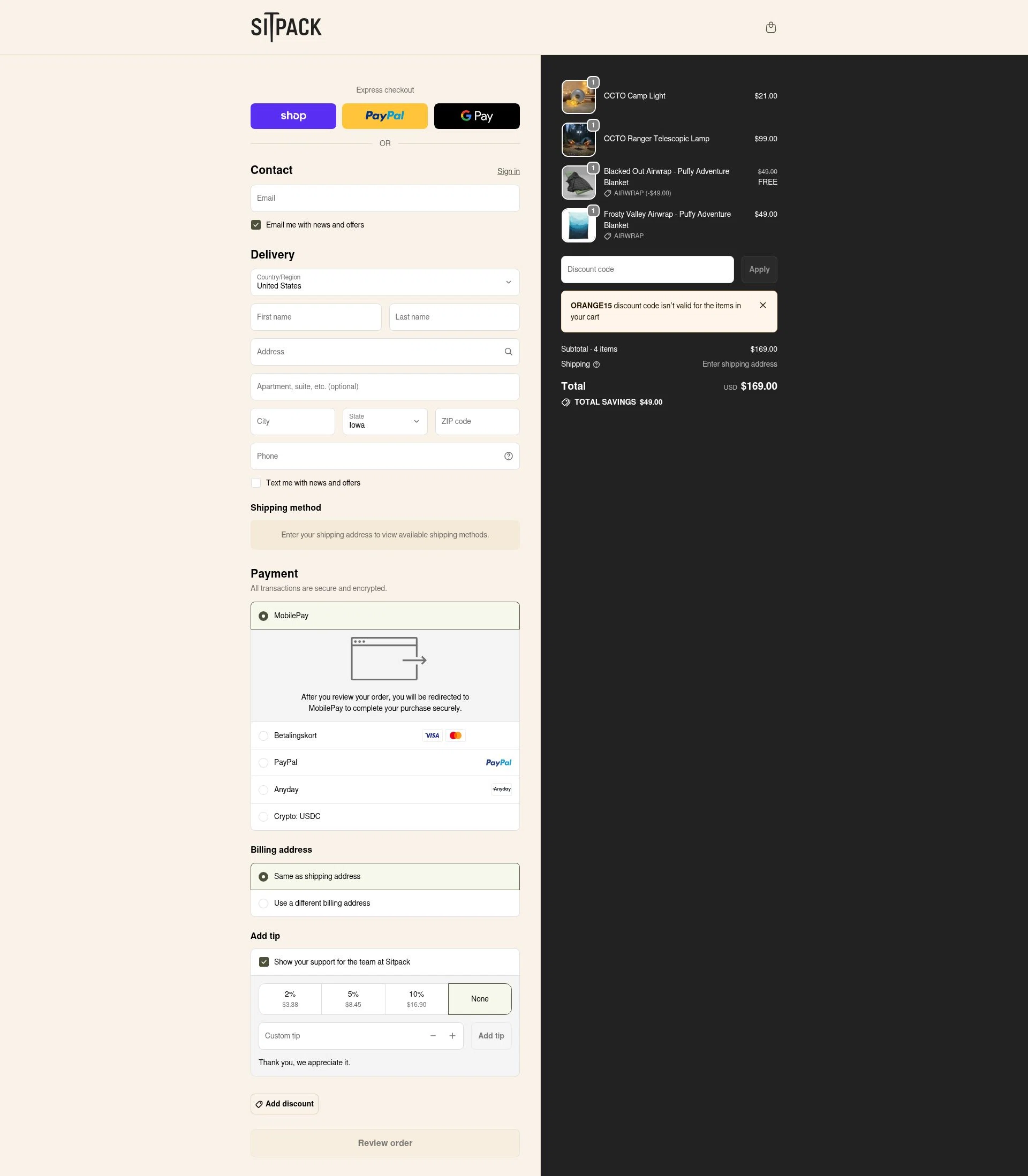Viewport: 1028px width, 1176px height.
Task: Enable Text me with news and offers
Action: tap(256, 483)
